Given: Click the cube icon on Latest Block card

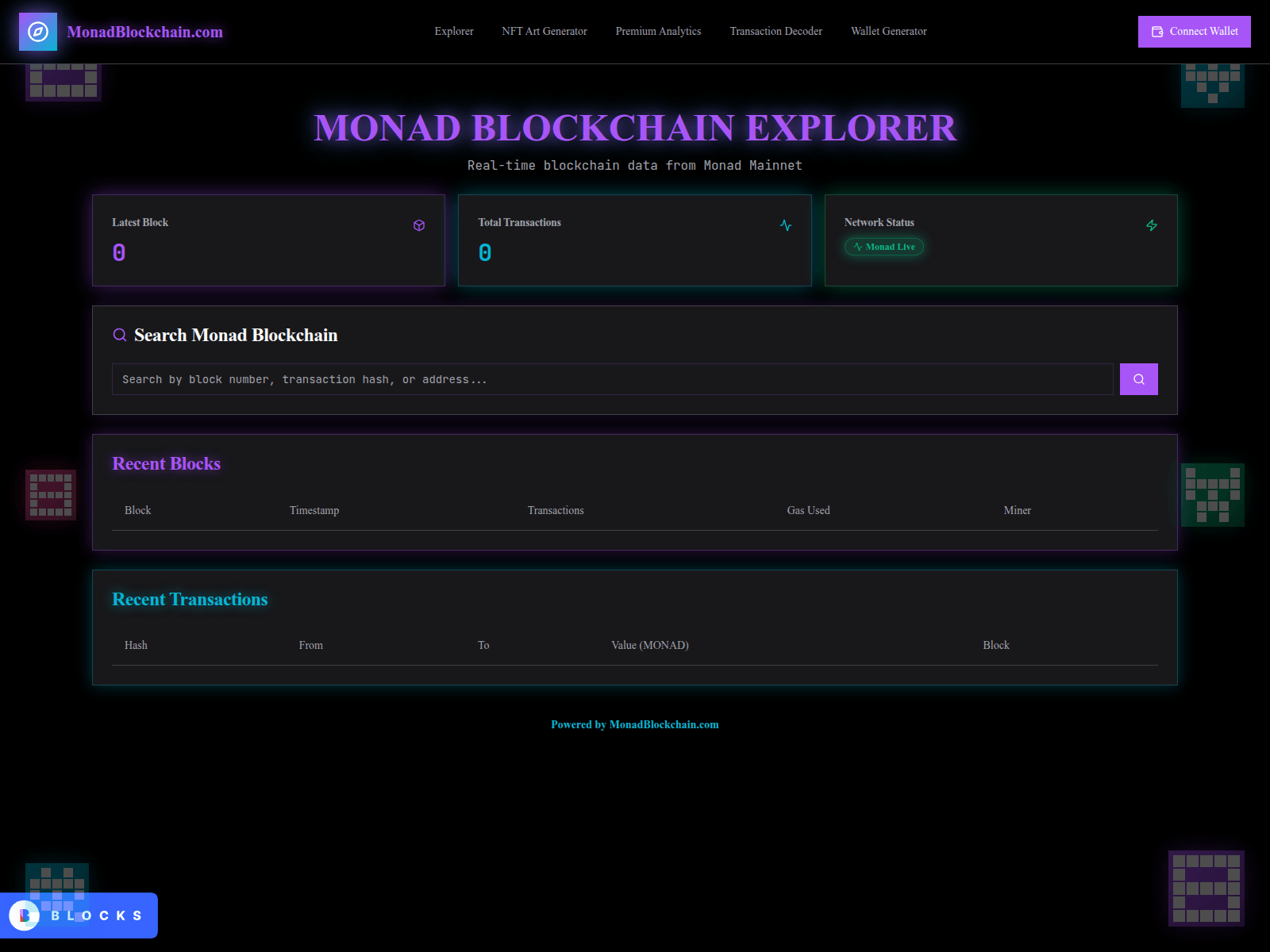Looking at the screenshot, I should [x=419, y=225].
